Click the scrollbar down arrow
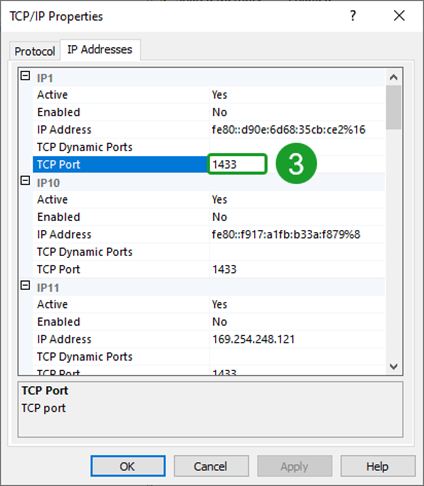 tap(394, 367)
